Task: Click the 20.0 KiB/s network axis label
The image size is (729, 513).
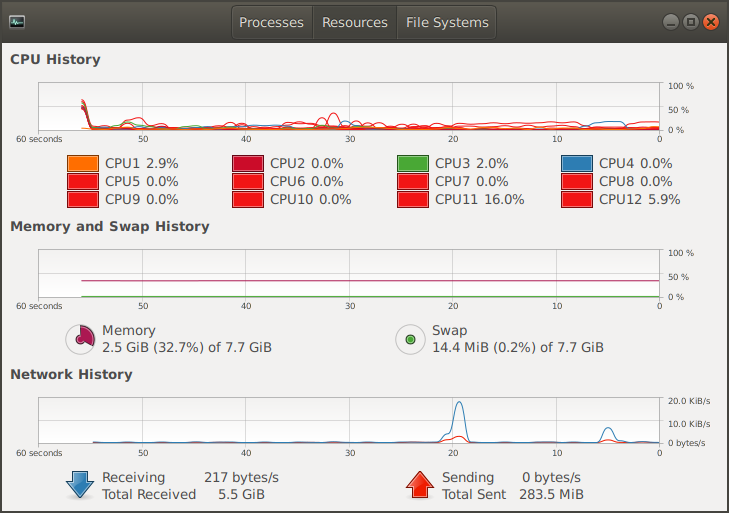Action: click(689, 401)
